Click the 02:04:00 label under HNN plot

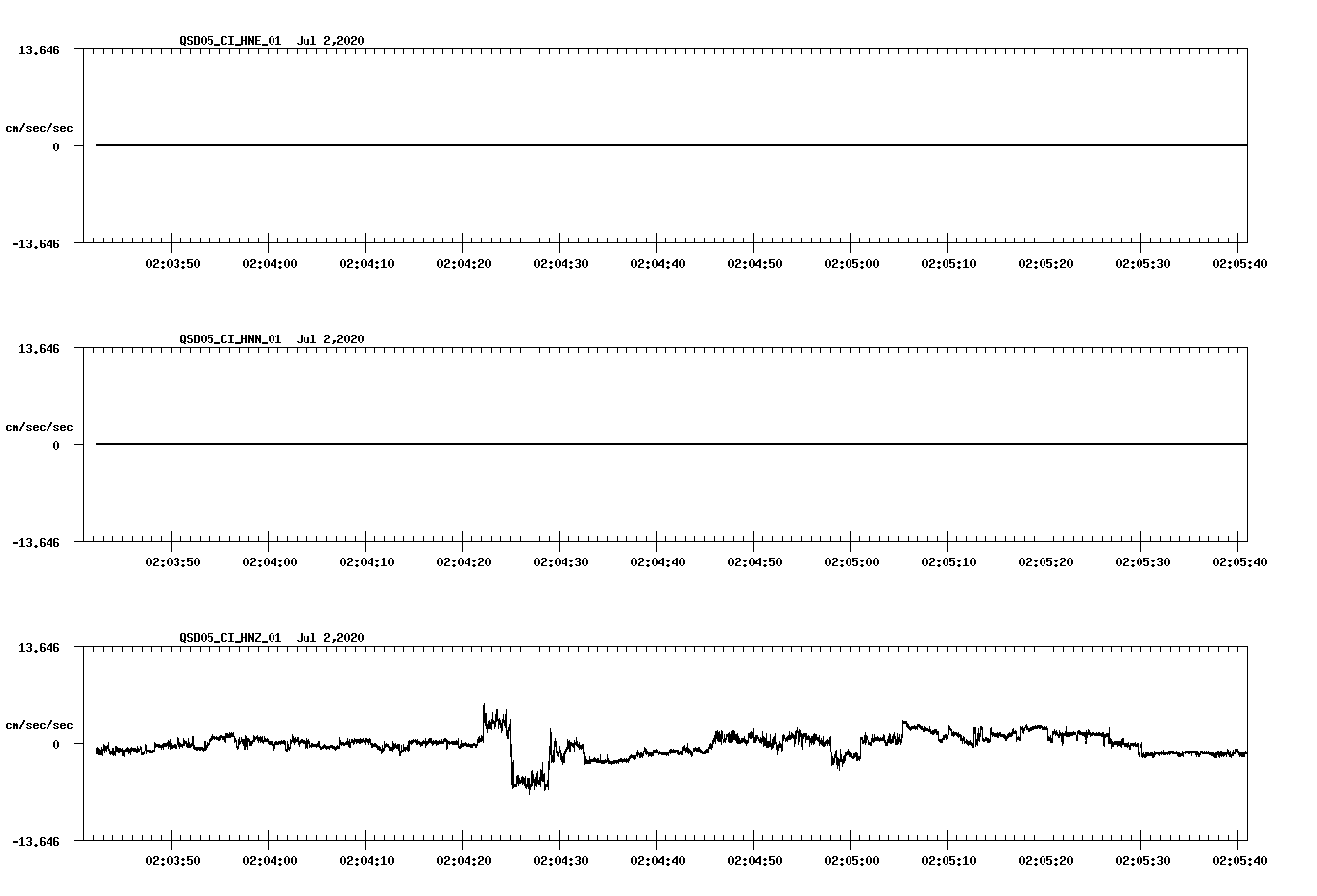(x=270, y=562)
